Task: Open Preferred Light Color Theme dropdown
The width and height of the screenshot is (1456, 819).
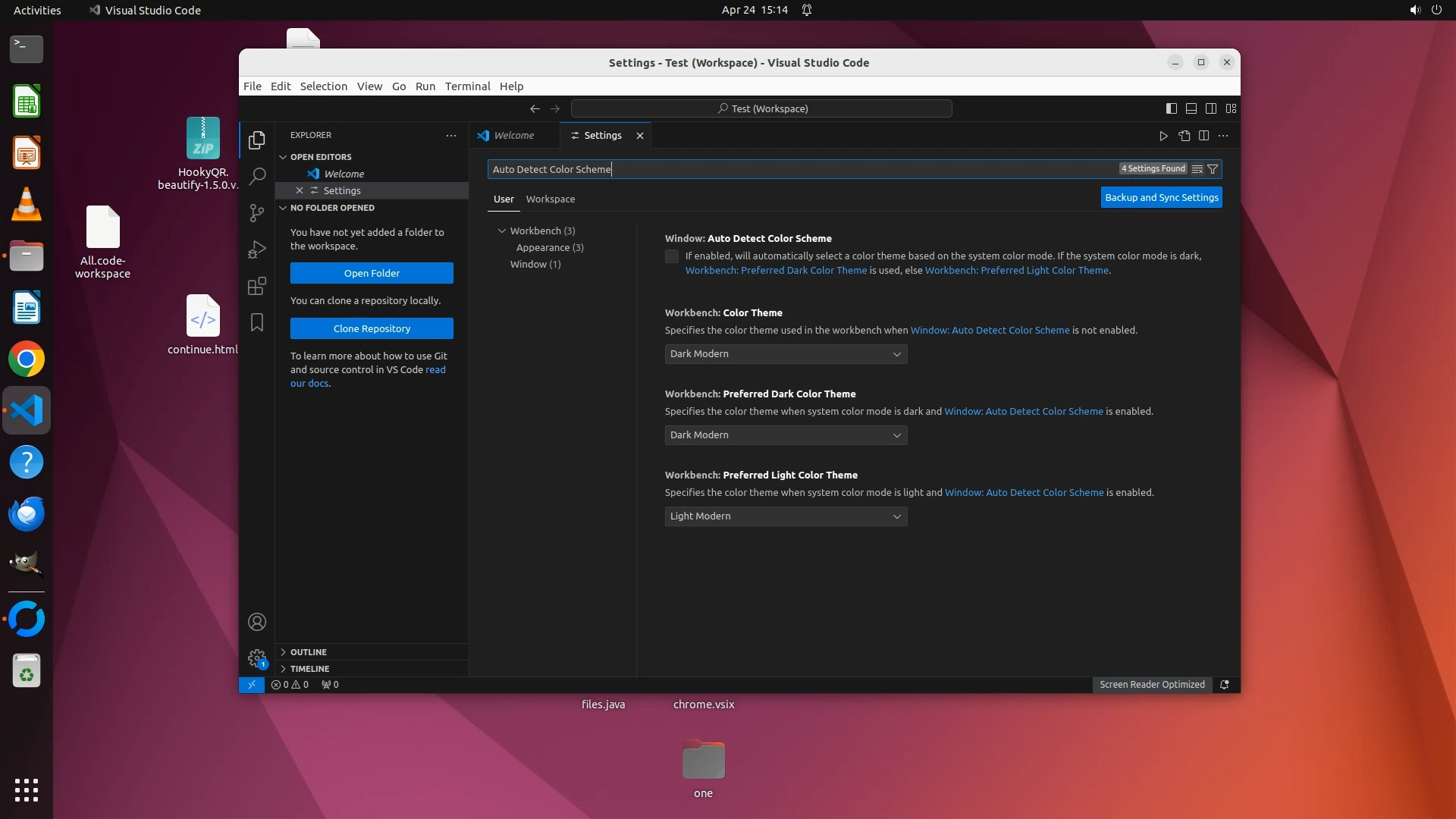Action: click(786, 516)
